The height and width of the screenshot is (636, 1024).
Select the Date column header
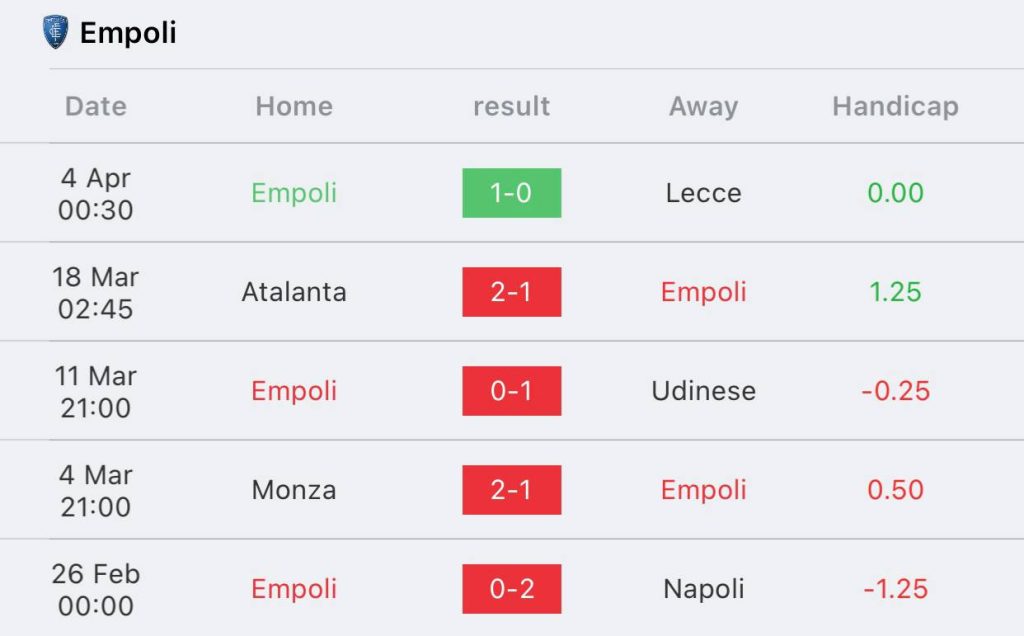(x=96, y=106)
